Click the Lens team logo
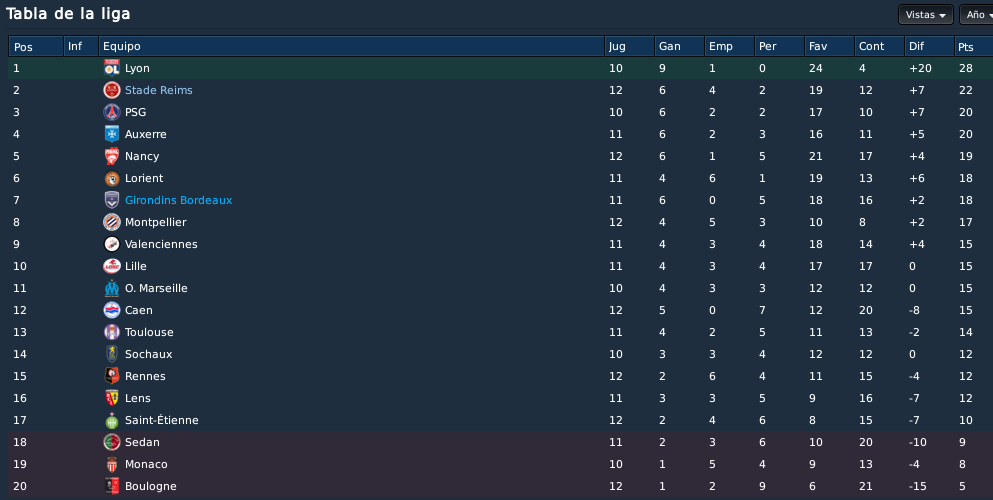The height and width of the screenshot is (500, 993). (x=111, y=398)
